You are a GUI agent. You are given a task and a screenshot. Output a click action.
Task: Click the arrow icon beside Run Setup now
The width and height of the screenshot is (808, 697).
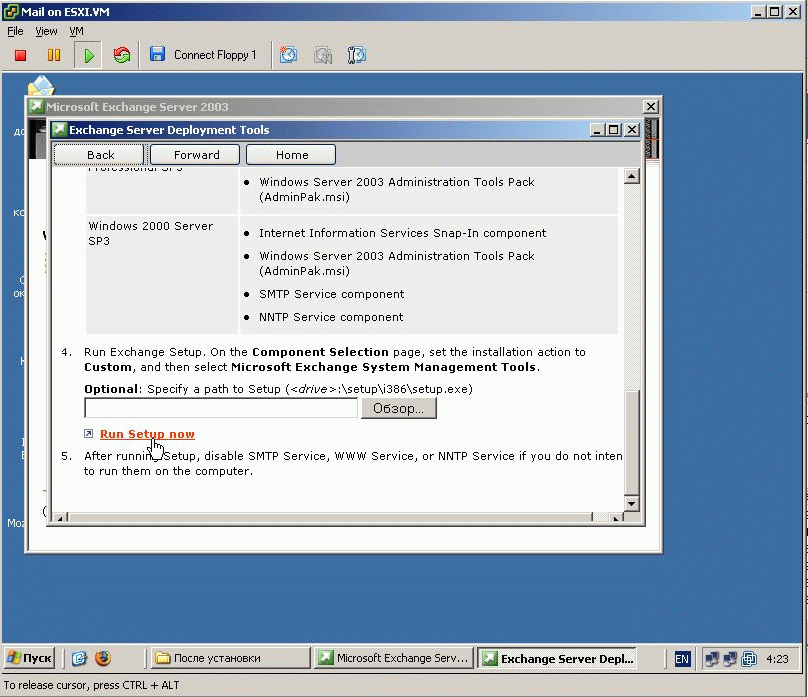[89, 434]
